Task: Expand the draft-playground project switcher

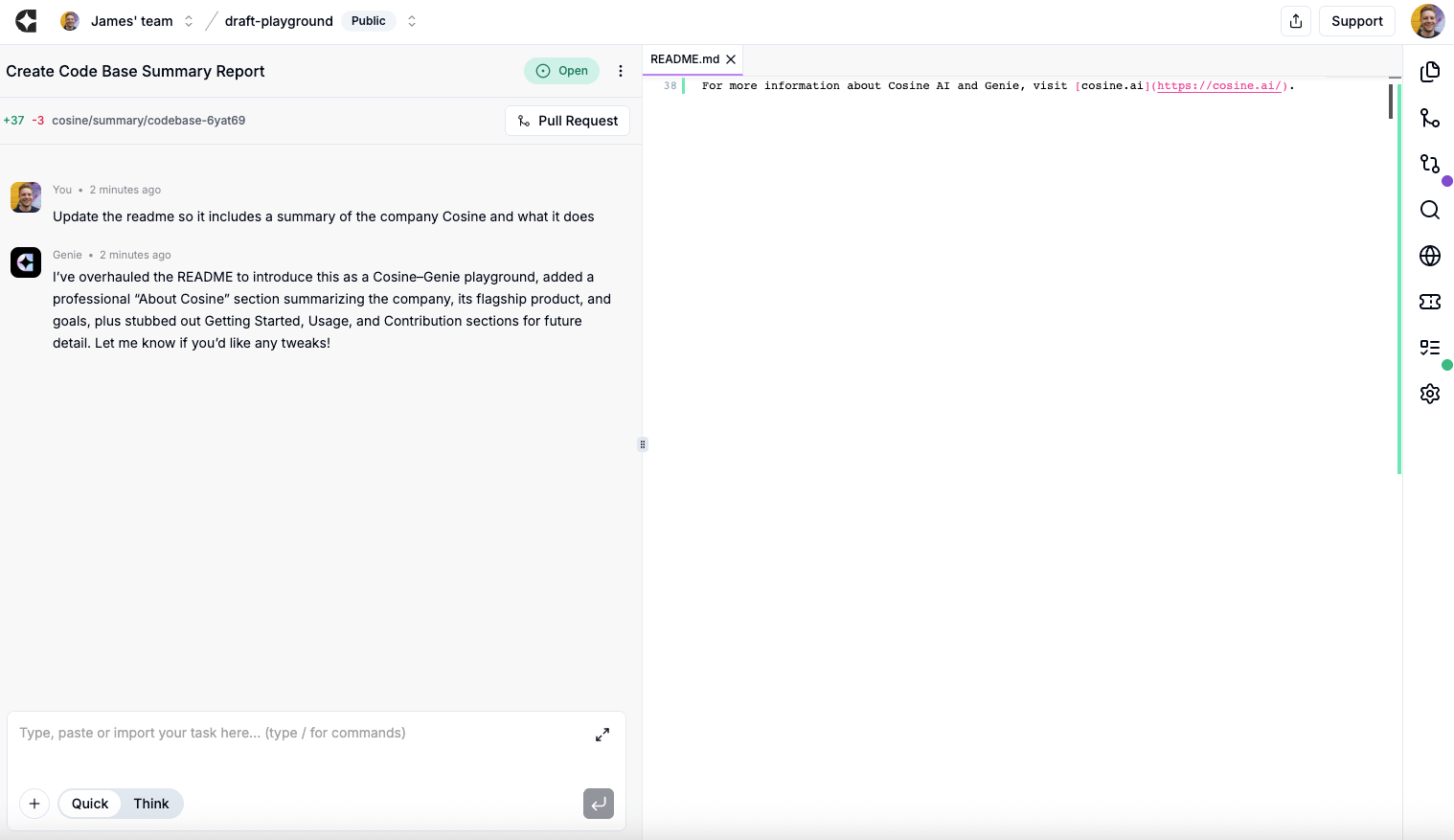Action: coord(412,21)
